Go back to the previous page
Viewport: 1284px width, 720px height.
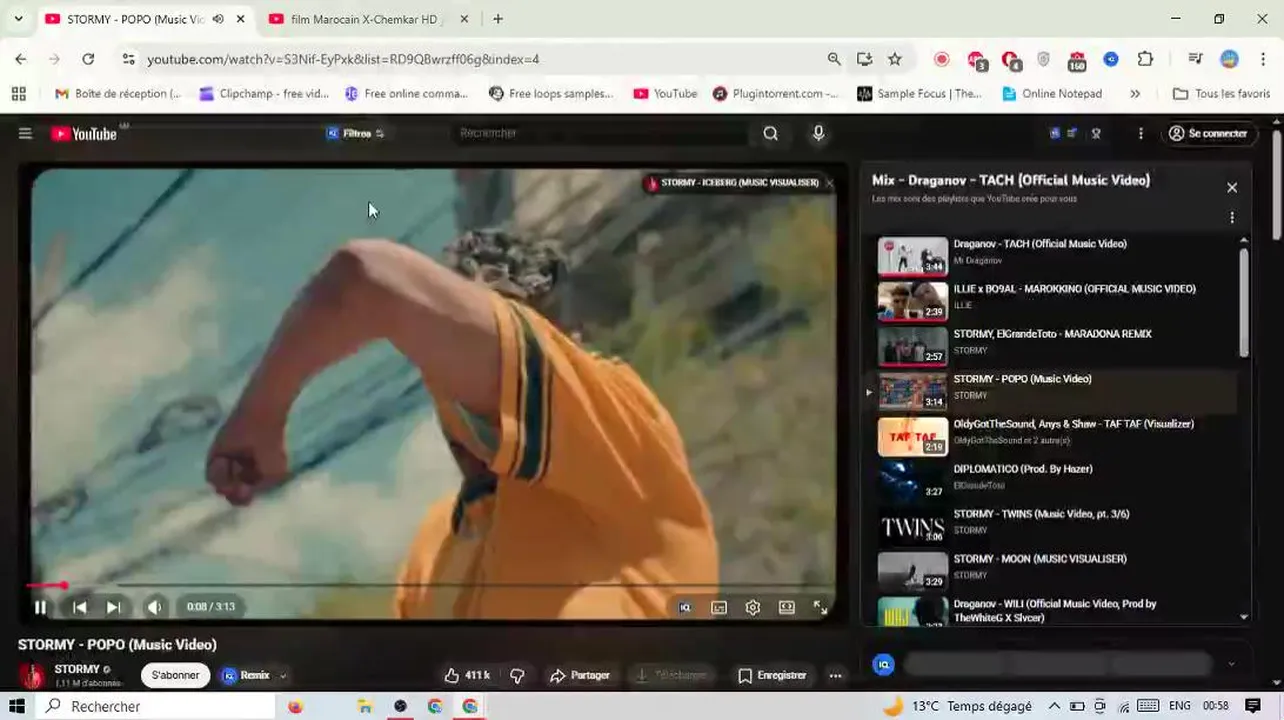[21, 59]
